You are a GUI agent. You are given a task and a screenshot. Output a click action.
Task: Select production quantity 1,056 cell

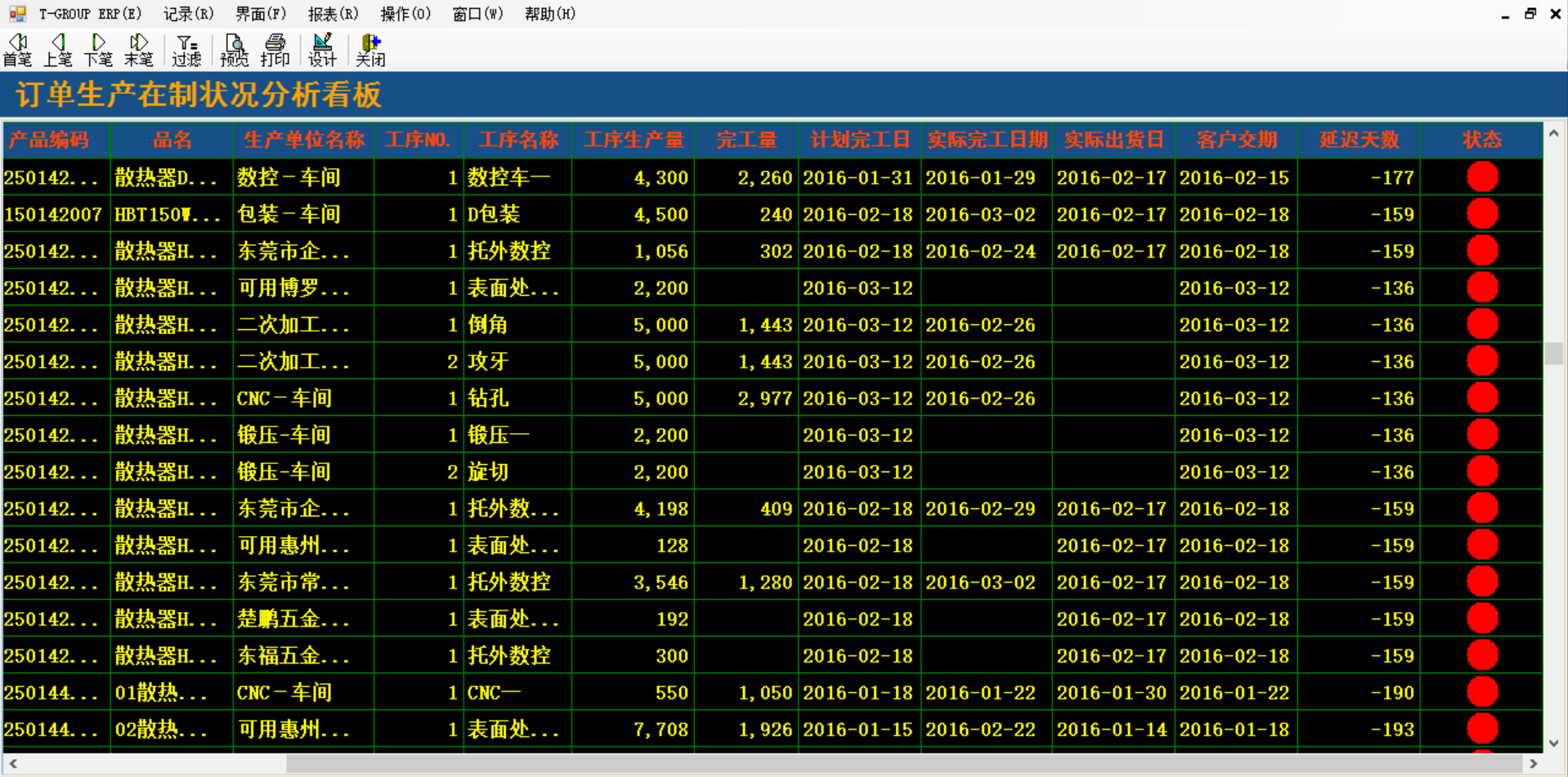tap(633, 251)
